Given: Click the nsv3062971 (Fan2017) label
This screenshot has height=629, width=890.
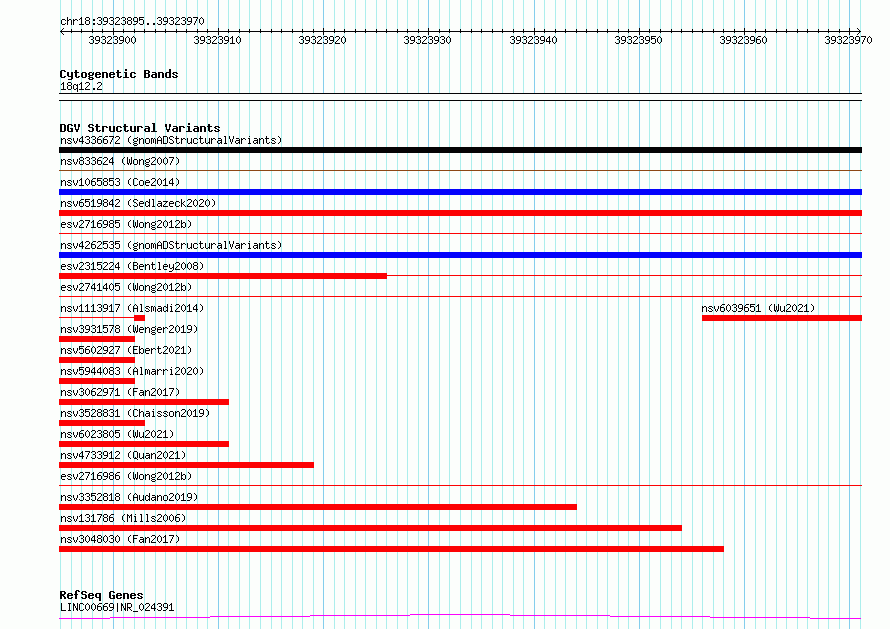Looking at the screenshot, I should [120, 392].
